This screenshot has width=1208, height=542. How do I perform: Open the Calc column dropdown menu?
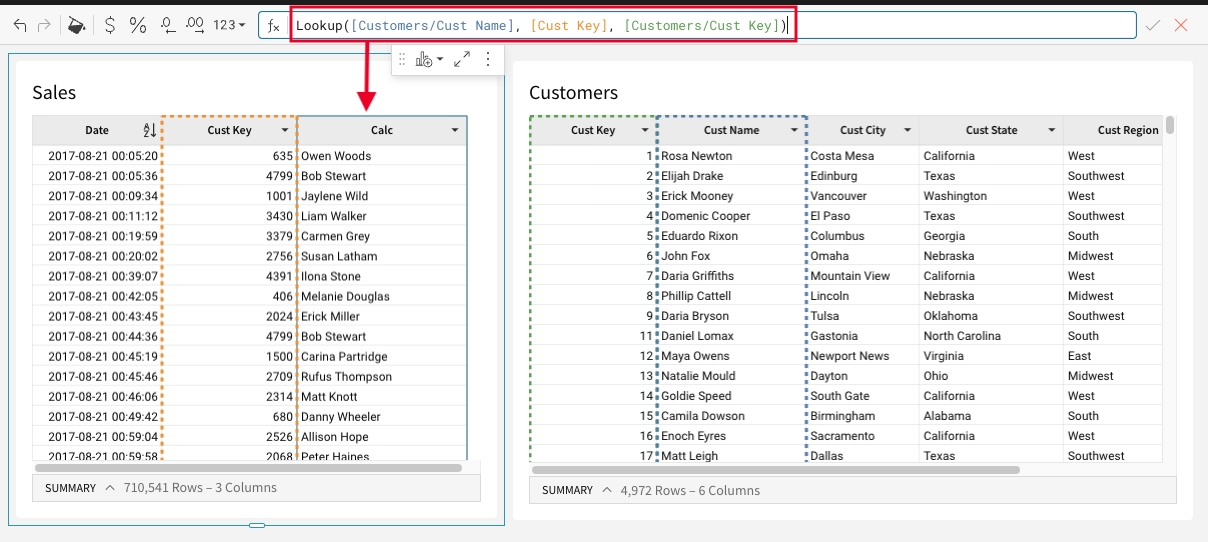pyautogui.click(x=455, y=131)
